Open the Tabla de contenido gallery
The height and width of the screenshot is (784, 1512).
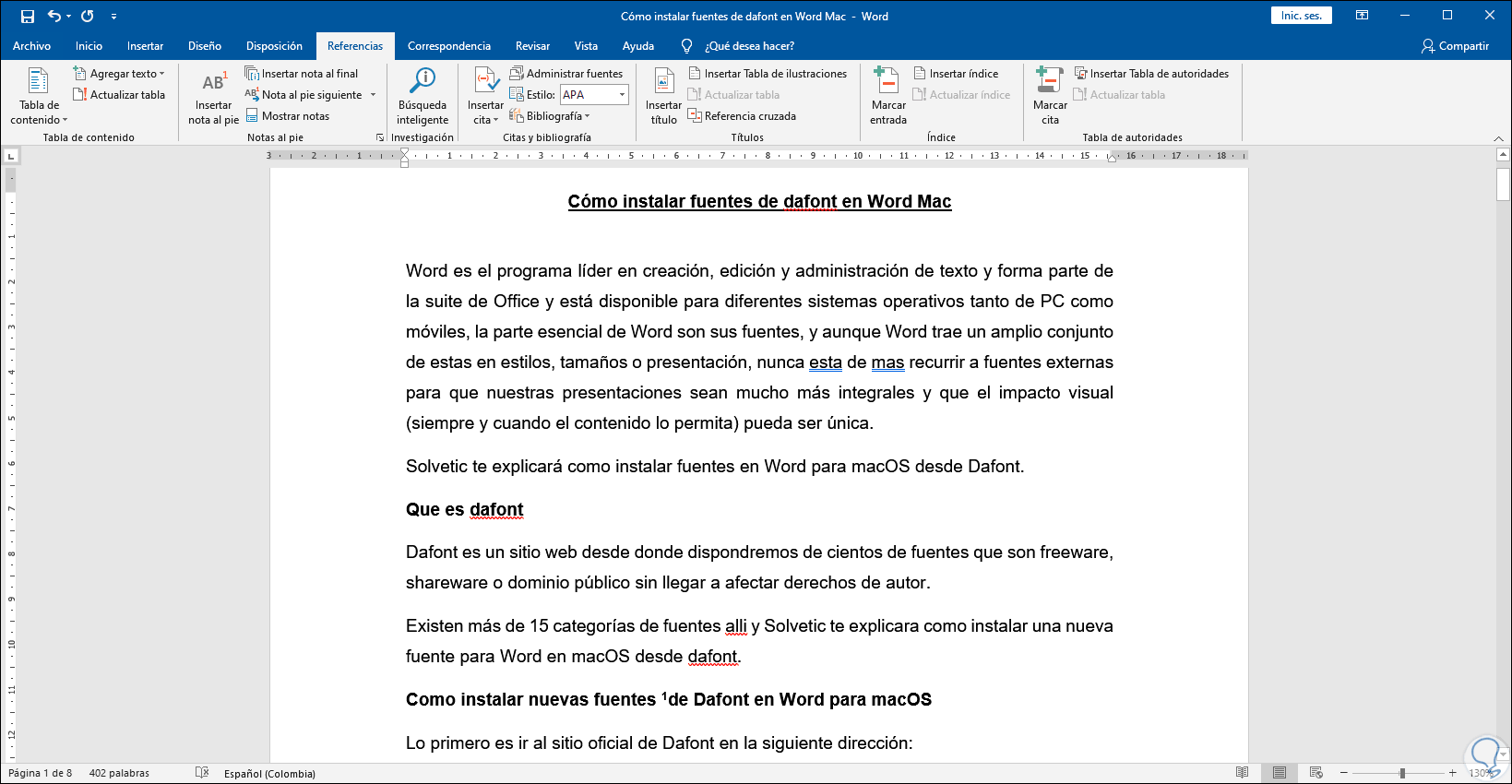[38, 96]
